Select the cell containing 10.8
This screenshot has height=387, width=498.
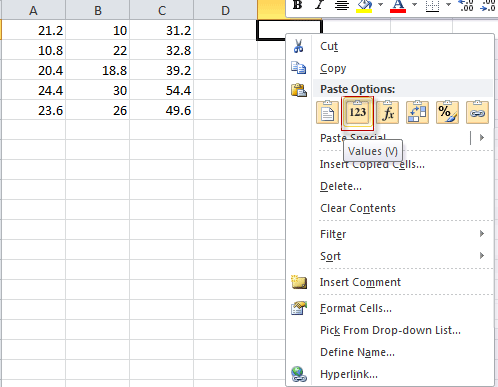point(33,50)
